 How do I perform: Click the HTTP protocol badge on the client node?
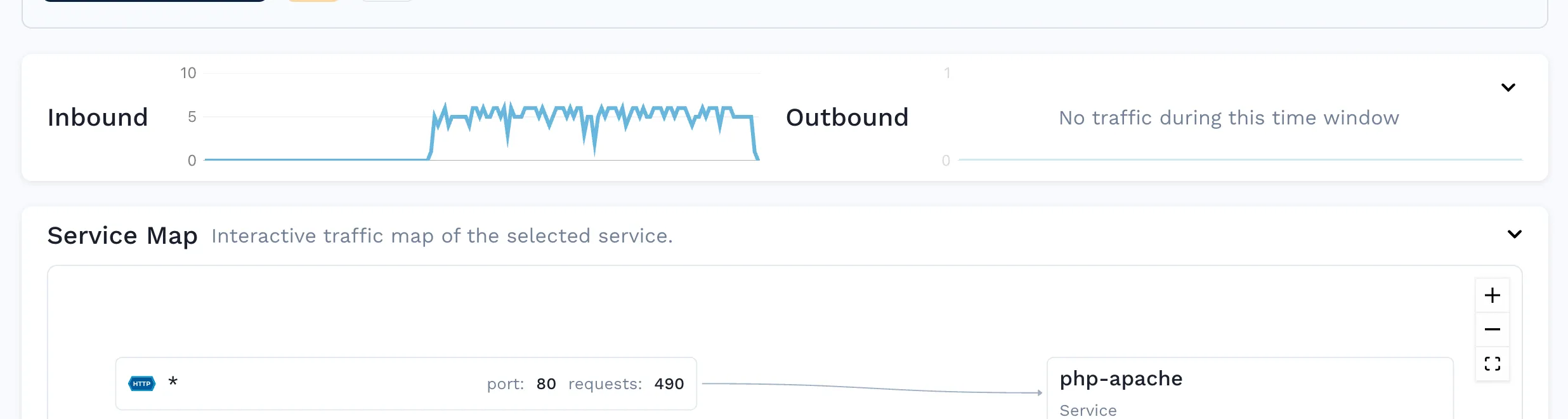click(x=141, y=383)
